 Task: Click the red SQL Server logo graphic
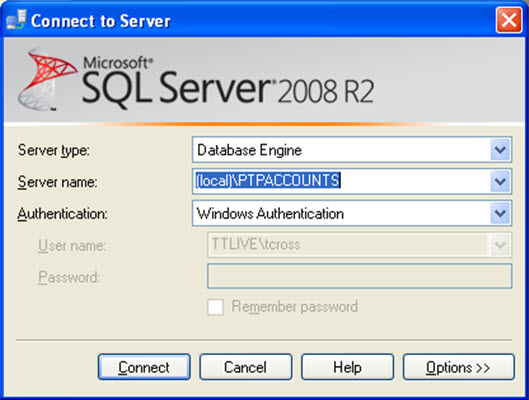click(47, 79)
